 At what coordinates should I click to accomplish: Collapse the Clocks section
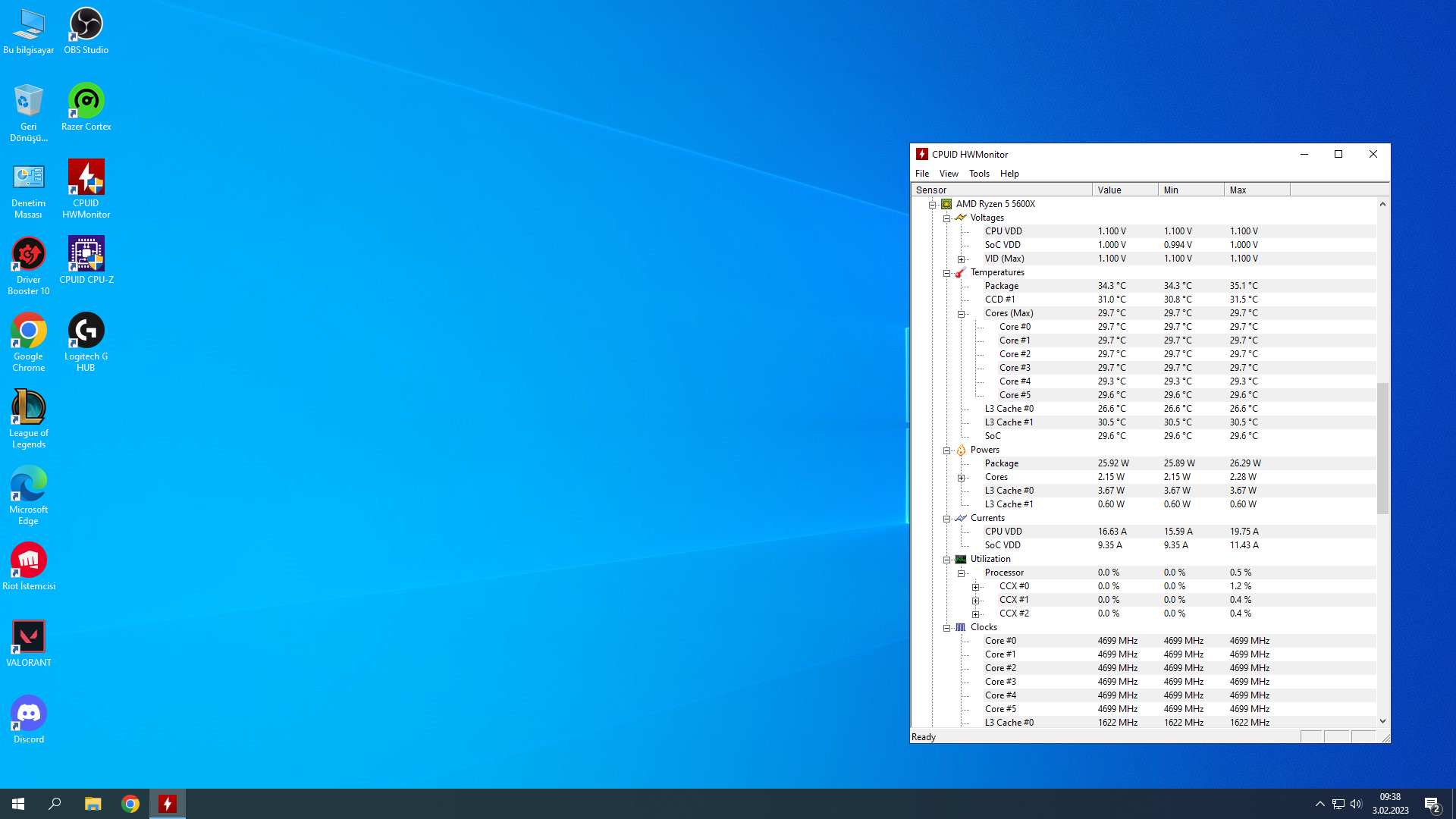pyautogui.click(x=946, y=628)
